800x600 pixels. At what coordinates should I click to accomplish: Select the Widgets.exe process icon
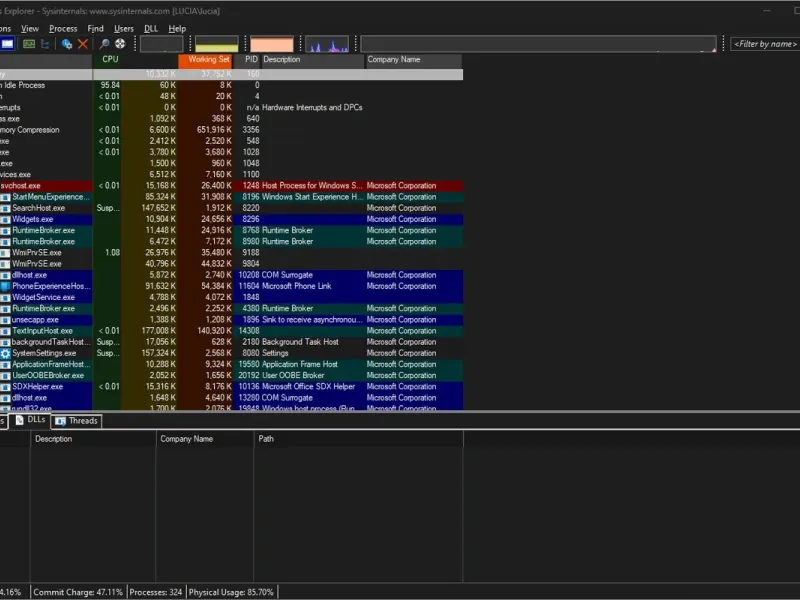(x=5, y=219)
